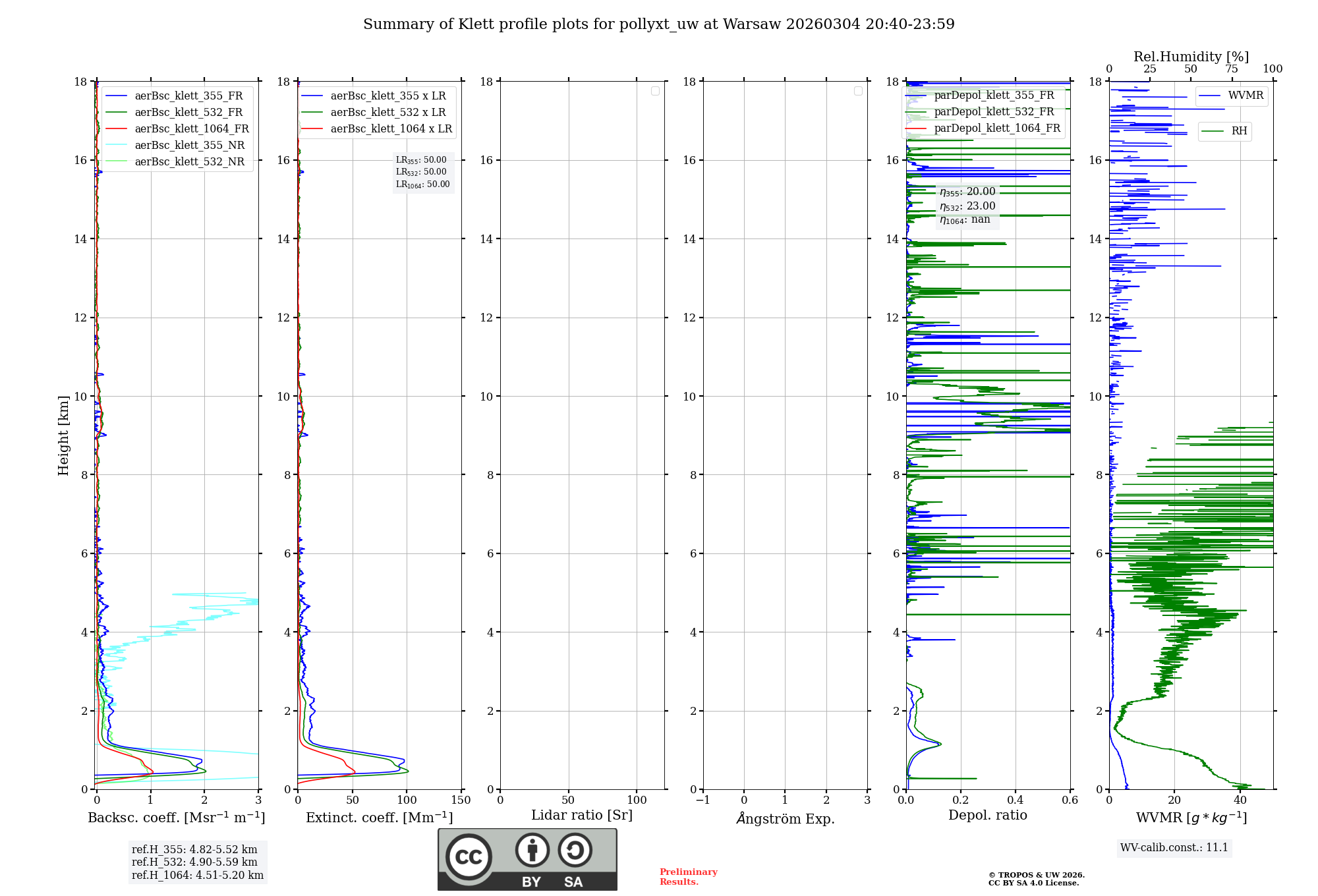The image size is (1318, 896).
Task: Click the empty legend box in Lidar ratio plot
Action: [x=655, y=91]
